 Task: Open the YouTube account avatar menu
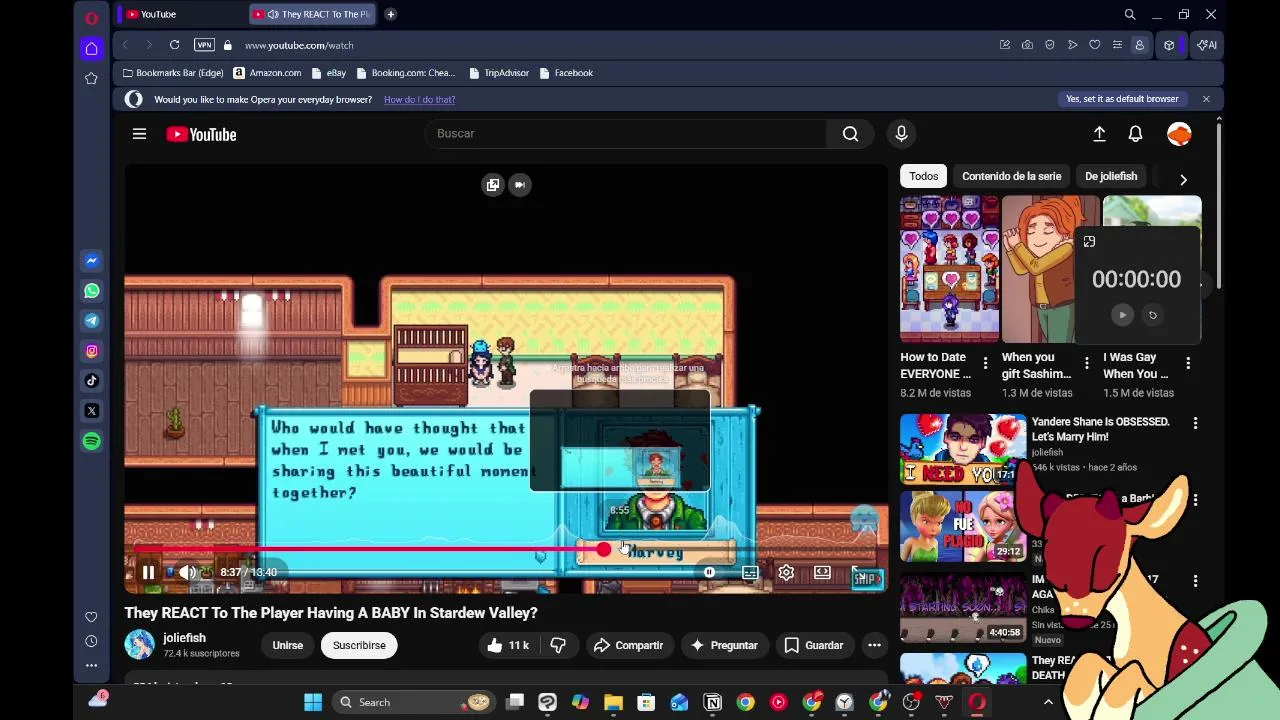click(1179, 134)
